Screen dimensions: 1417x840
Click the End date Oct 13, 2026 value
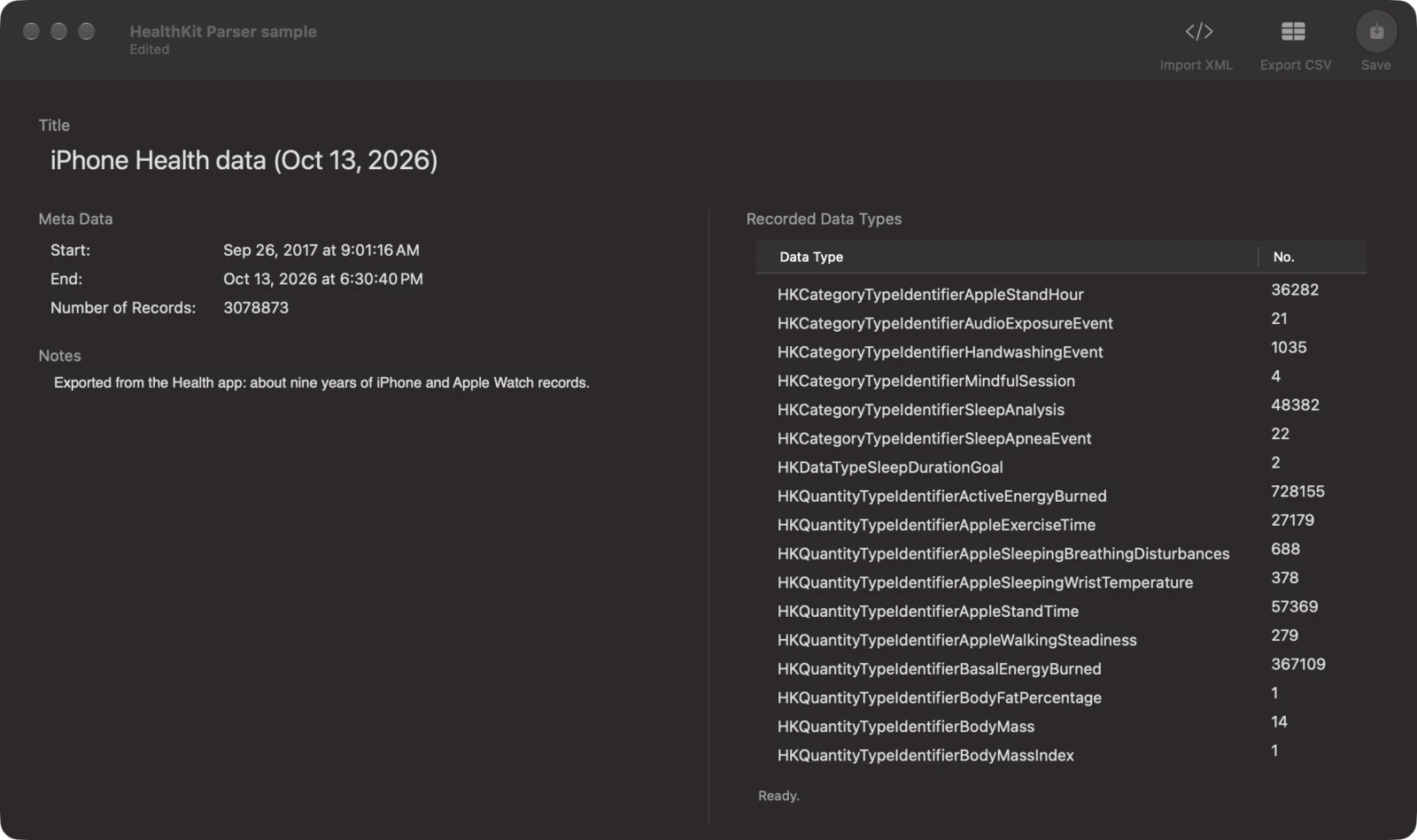pos(323,279)
